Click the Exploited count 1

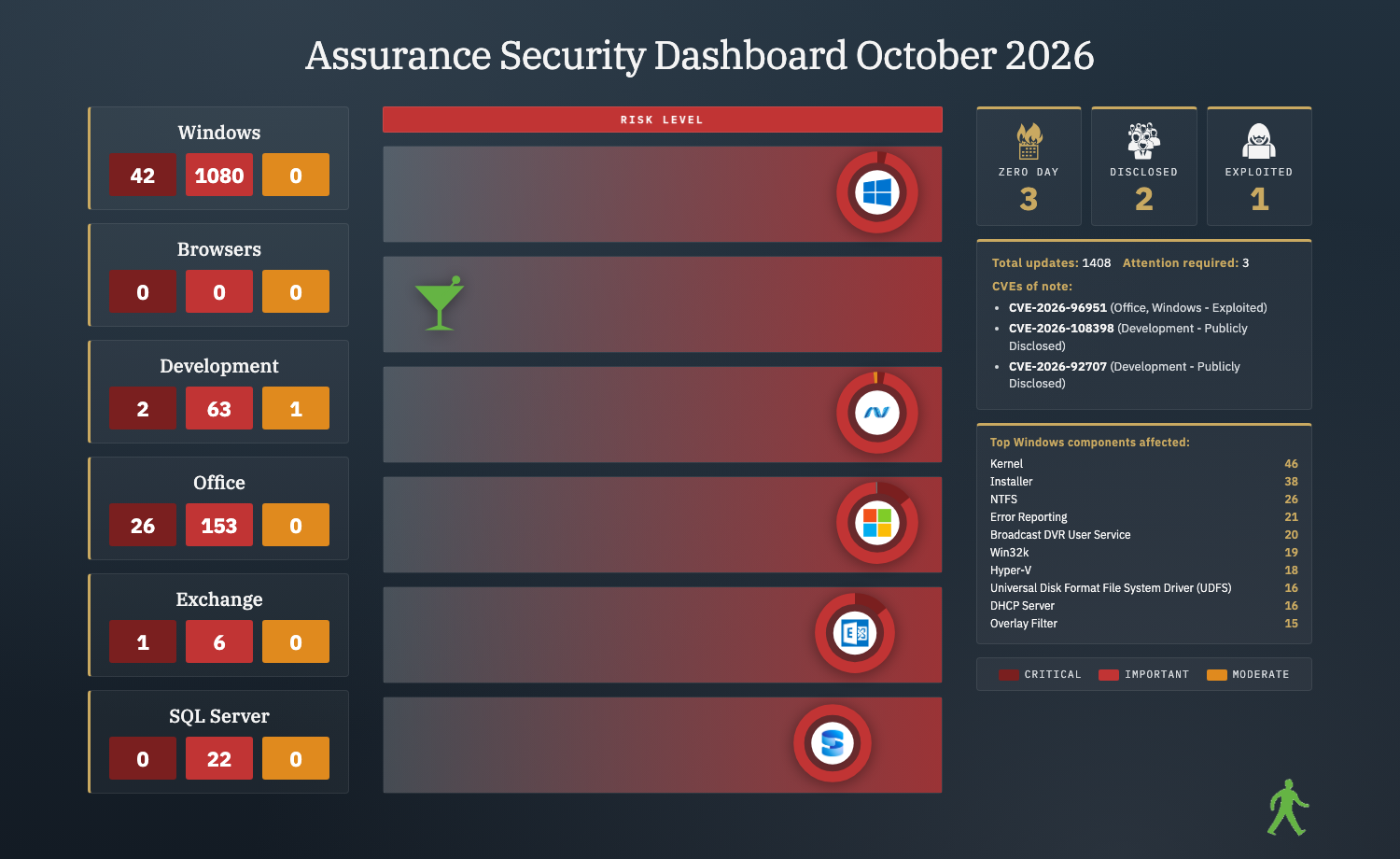[1259, 199]
